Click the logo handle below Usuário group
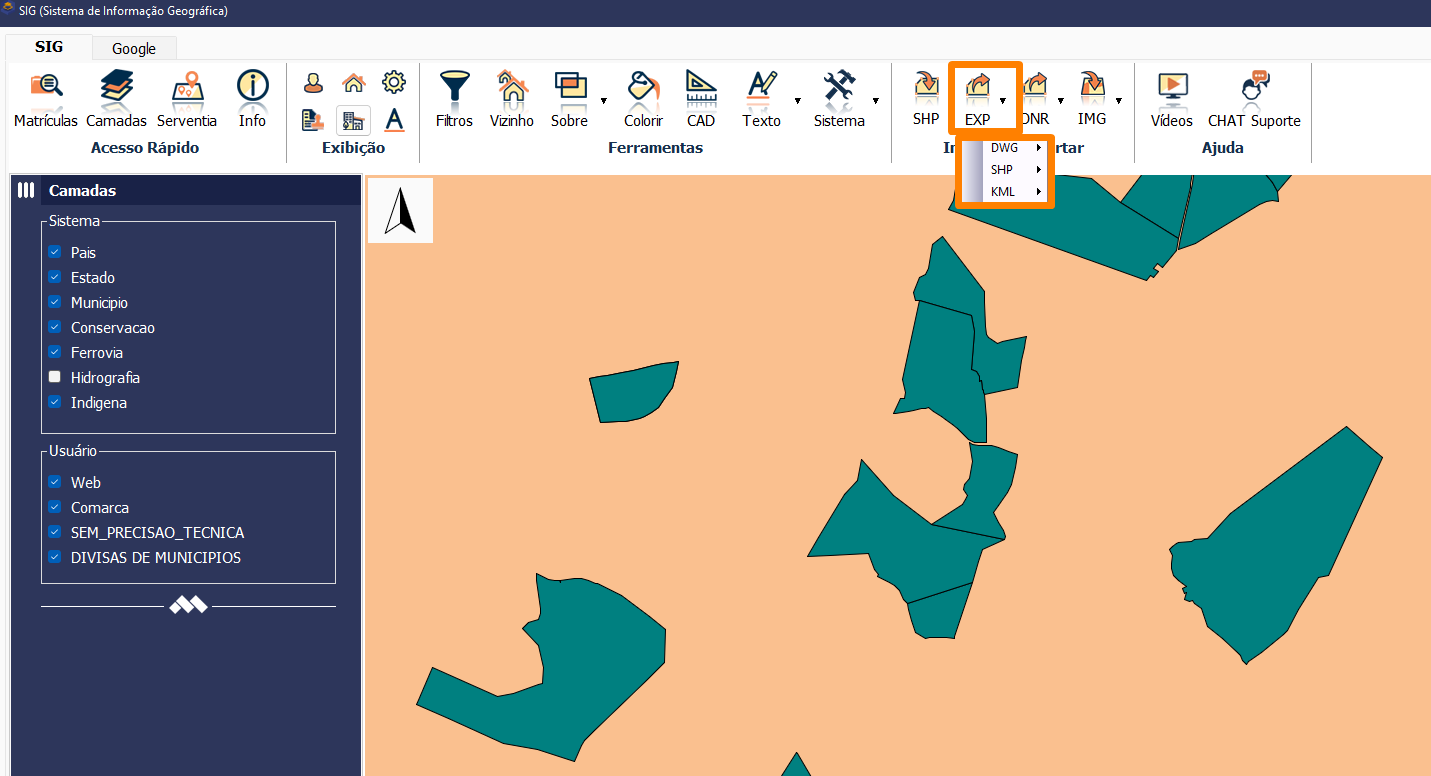 [x=188, y=605]
